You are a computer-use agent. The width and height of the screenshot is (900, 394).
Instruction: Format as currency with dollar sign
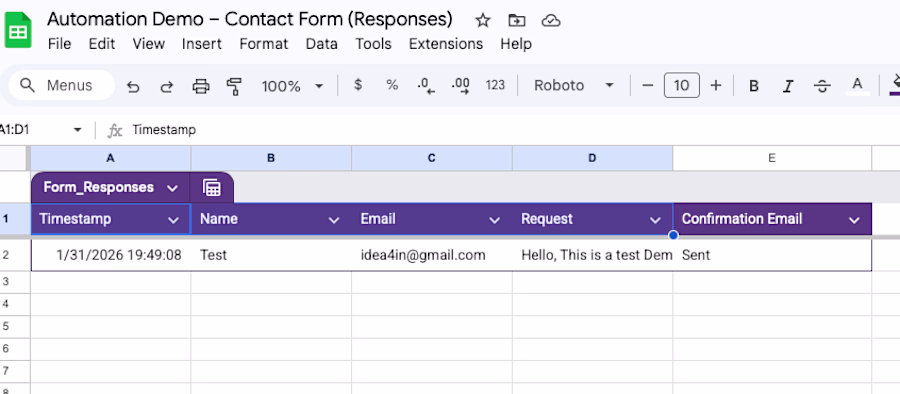358,85
